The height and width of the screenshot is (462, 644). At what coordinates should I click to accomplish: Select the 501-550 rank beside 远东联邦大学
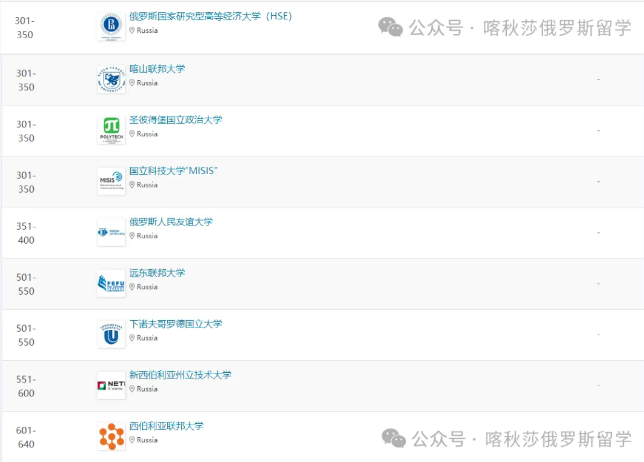tap(26, 284)
